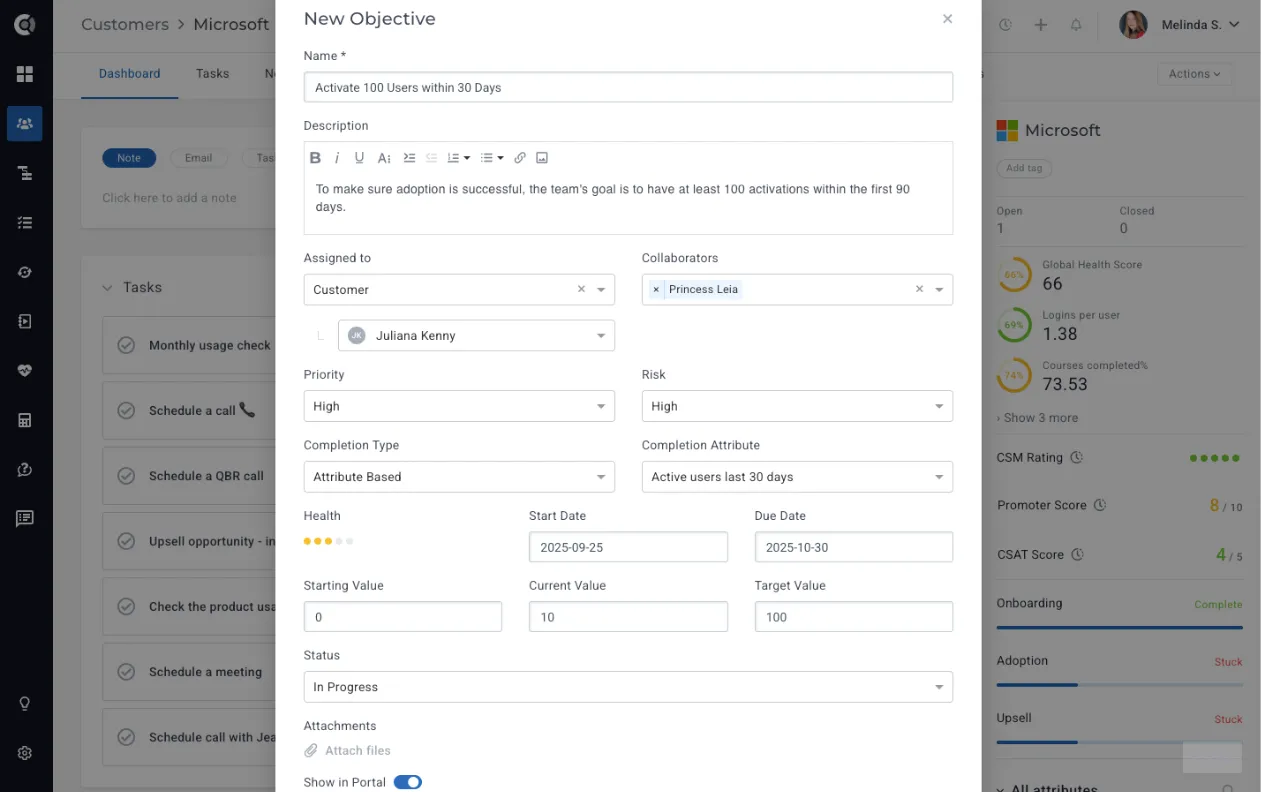Screen dimensions: 1261x792
Task: Click into the Target Value field
Action: tap(854, 617)
